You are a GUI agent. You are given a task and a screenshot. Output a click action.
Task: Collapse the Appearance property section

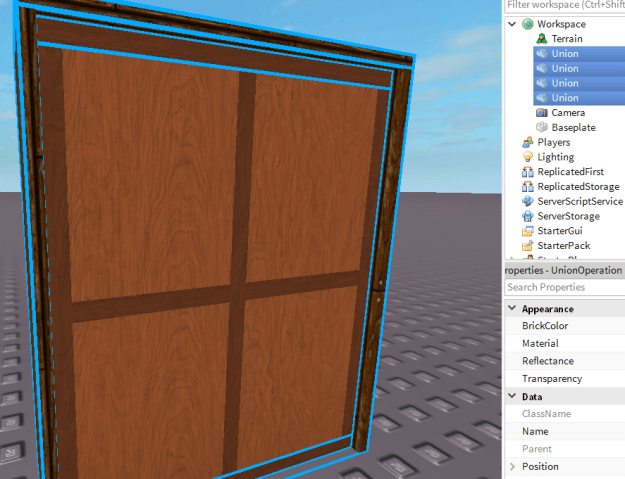click(x=513, y=308)
